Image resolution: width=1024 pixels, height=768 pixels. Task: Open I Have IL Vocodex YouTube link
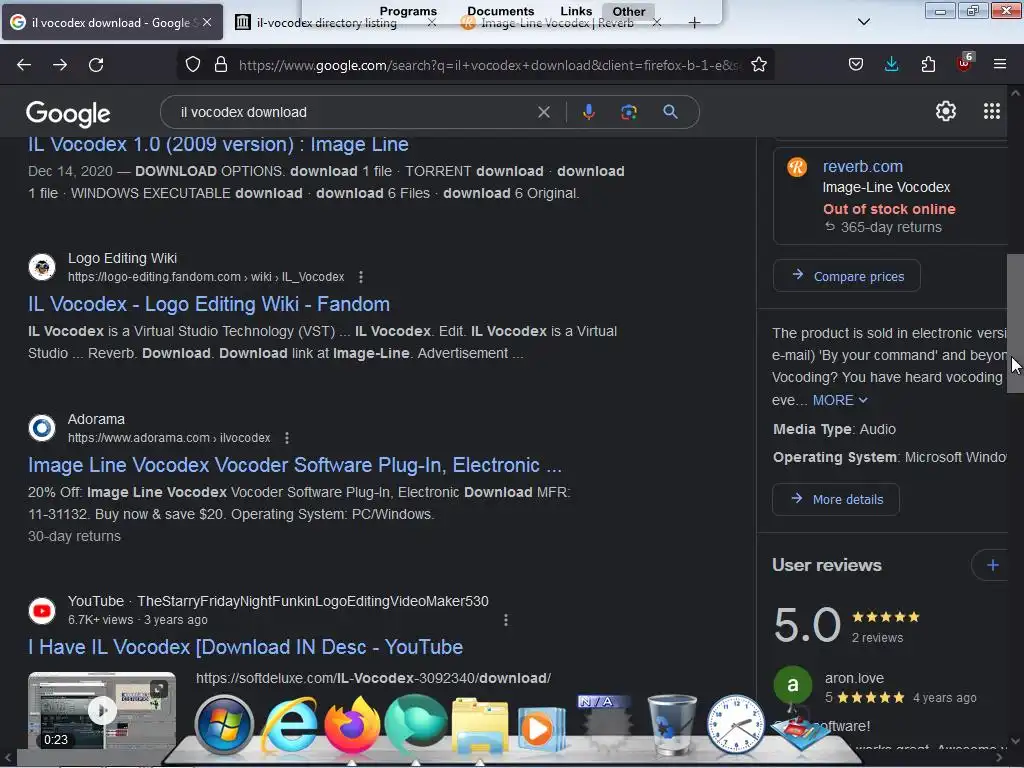pyautogui.click(x=246, y=647)
